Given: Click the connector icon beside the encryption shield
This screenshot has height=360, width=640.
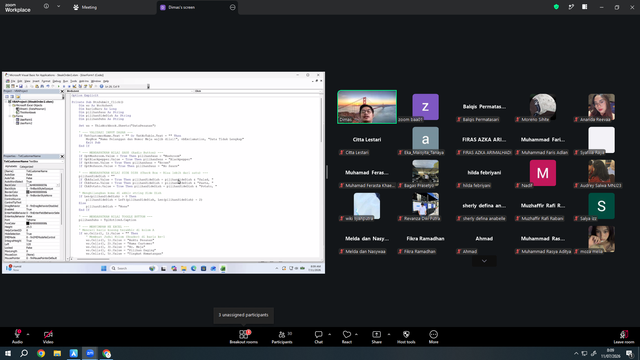Looking at the screenshot, I should click(571, 7).
